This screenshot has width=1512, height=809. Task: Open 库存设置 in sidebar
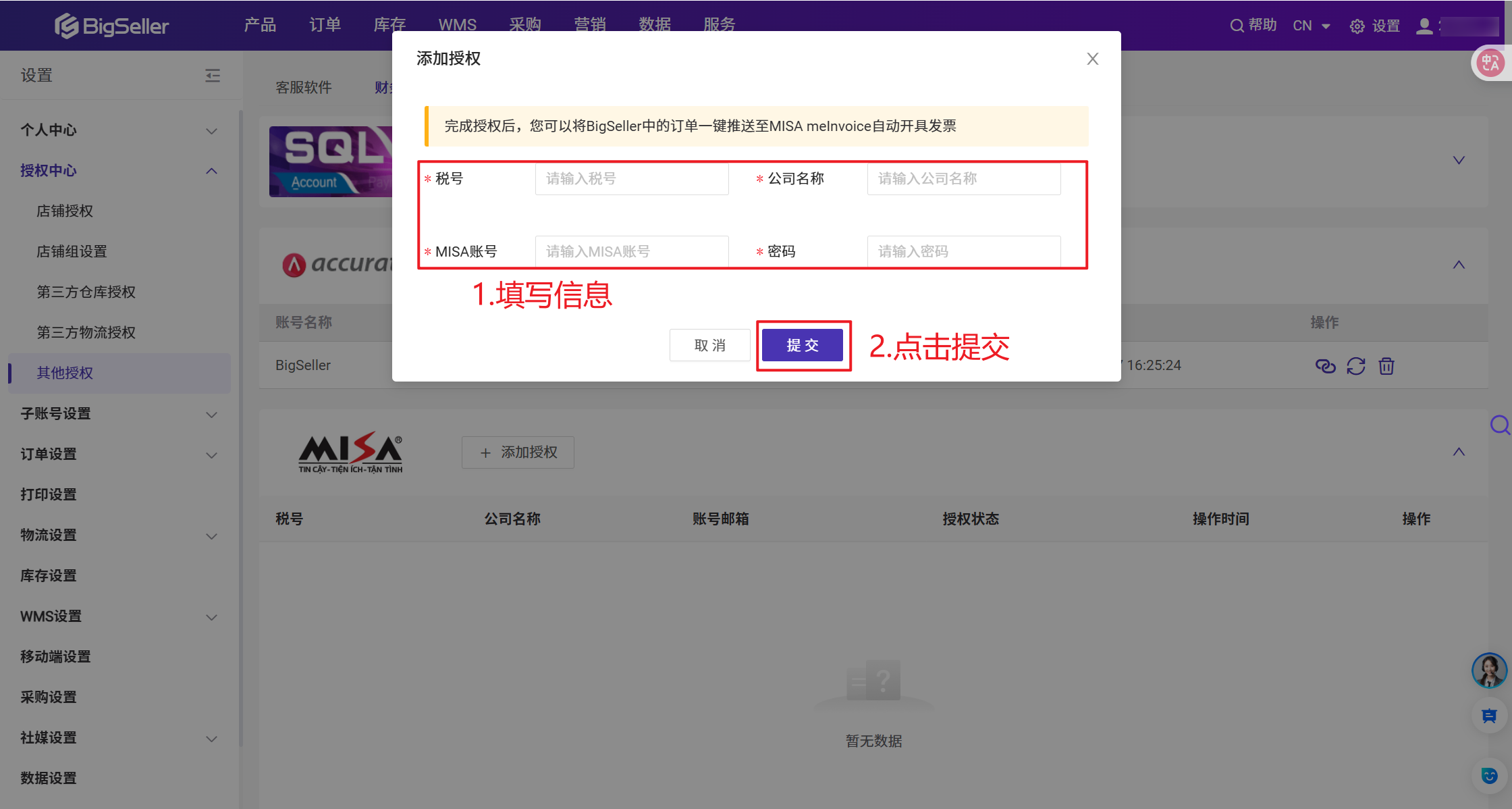tap(49, 576)
